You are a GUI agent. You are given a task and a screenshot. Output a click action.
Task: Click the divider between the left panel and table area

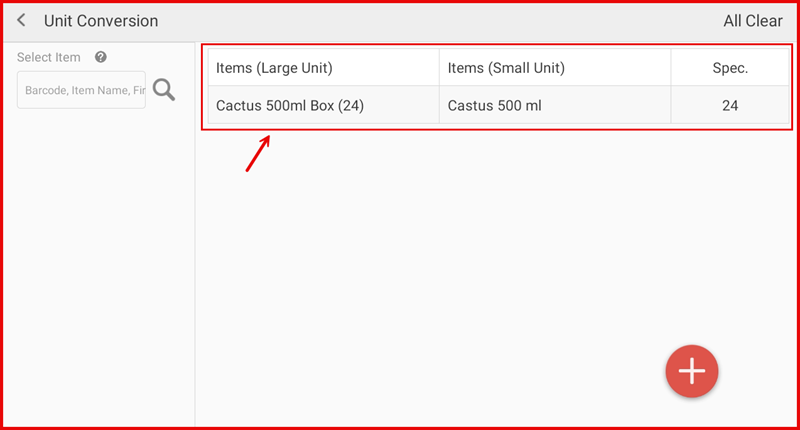pyautogui.click(x=195, y=250)
